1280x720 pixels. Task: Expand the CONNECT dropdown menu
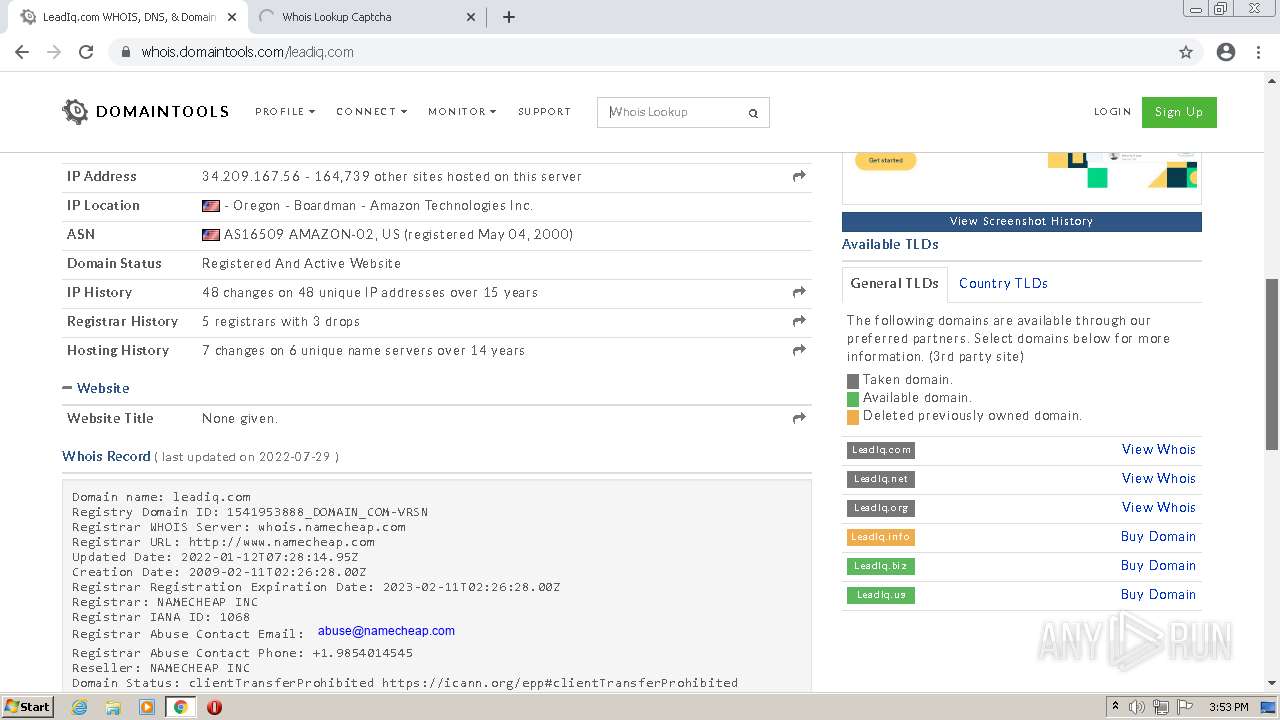[371, 112]
